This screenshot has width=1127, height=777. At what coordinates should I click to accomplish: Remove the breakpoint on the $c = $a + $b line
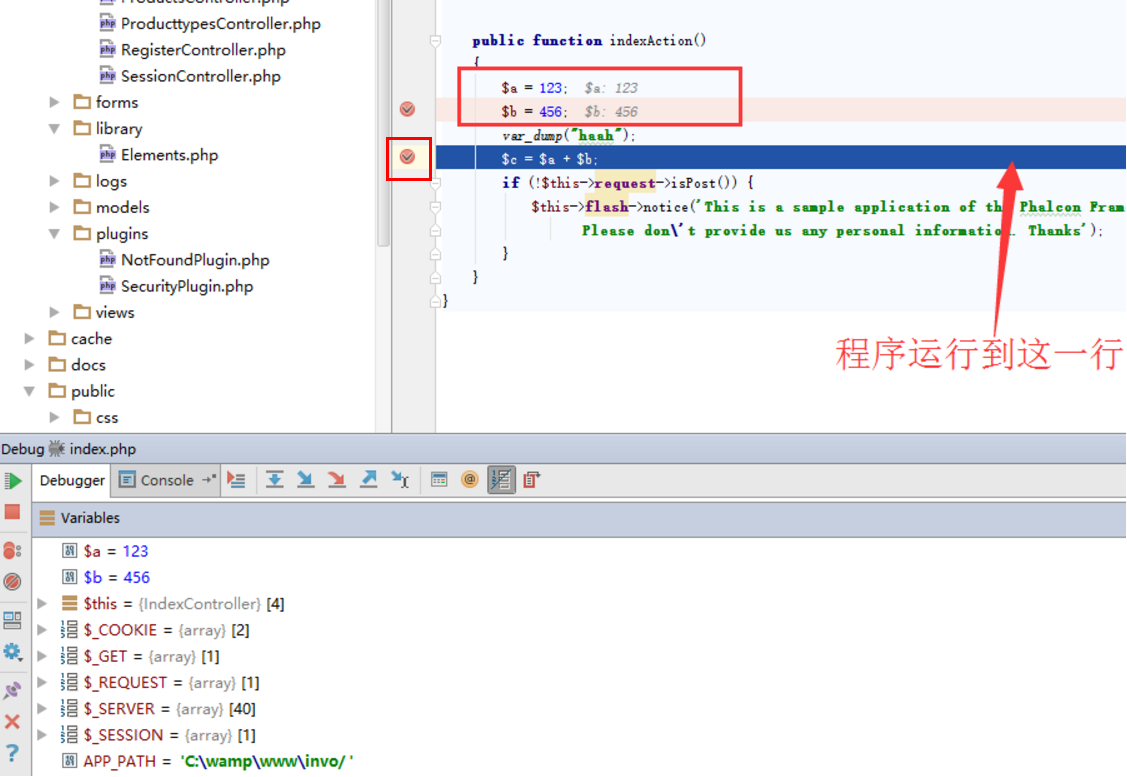407,157
